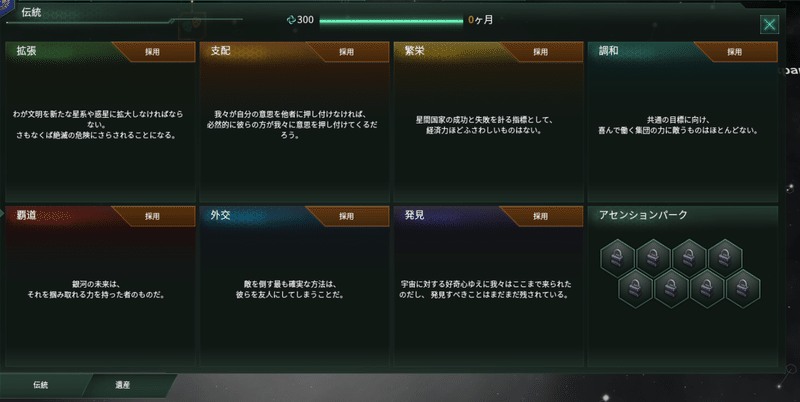Switch to the 伝統 tab
The height and width of the screenshot is (402, 800).
pyautogui.click(x=41, y=385)
